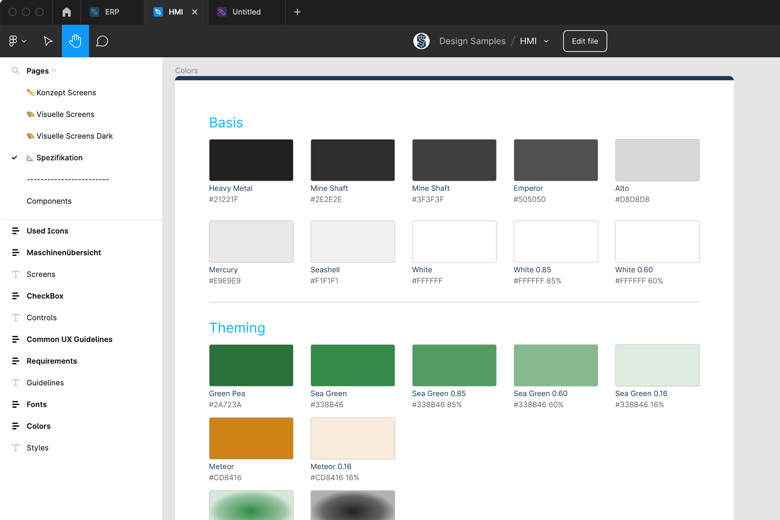Click the White 0.60 swatch

[657, 241]
